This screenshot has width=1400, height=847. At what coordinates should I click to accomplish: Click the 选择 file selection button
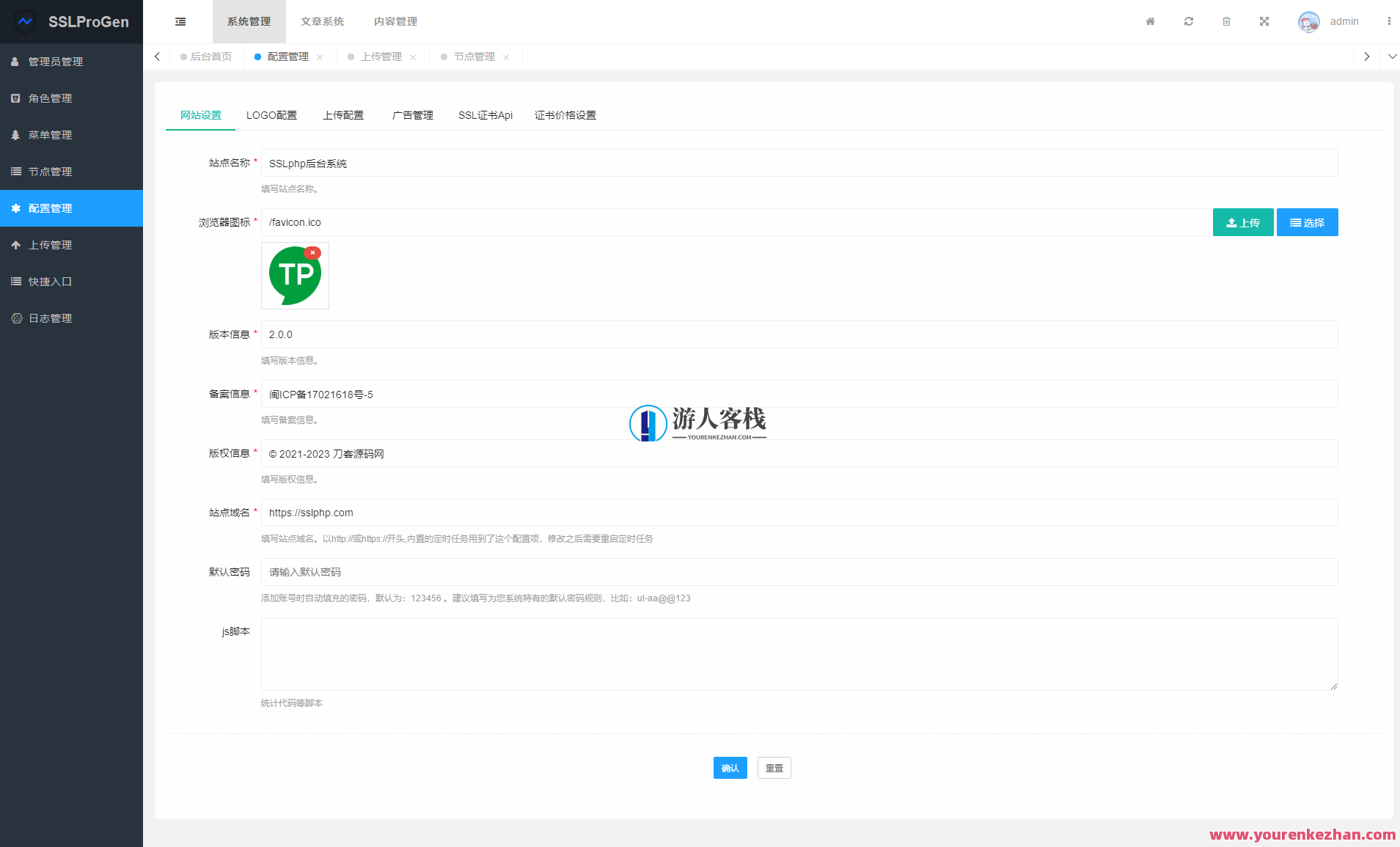(1307, 222)
